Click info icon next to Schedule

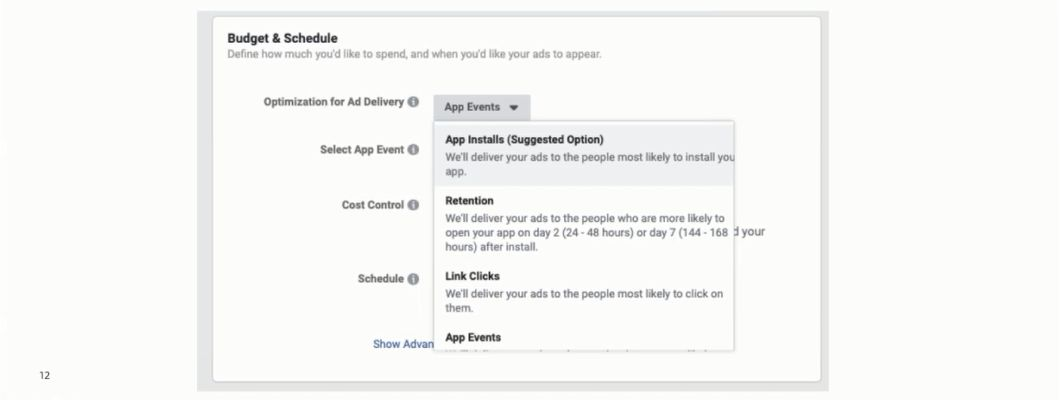(413, 279)
